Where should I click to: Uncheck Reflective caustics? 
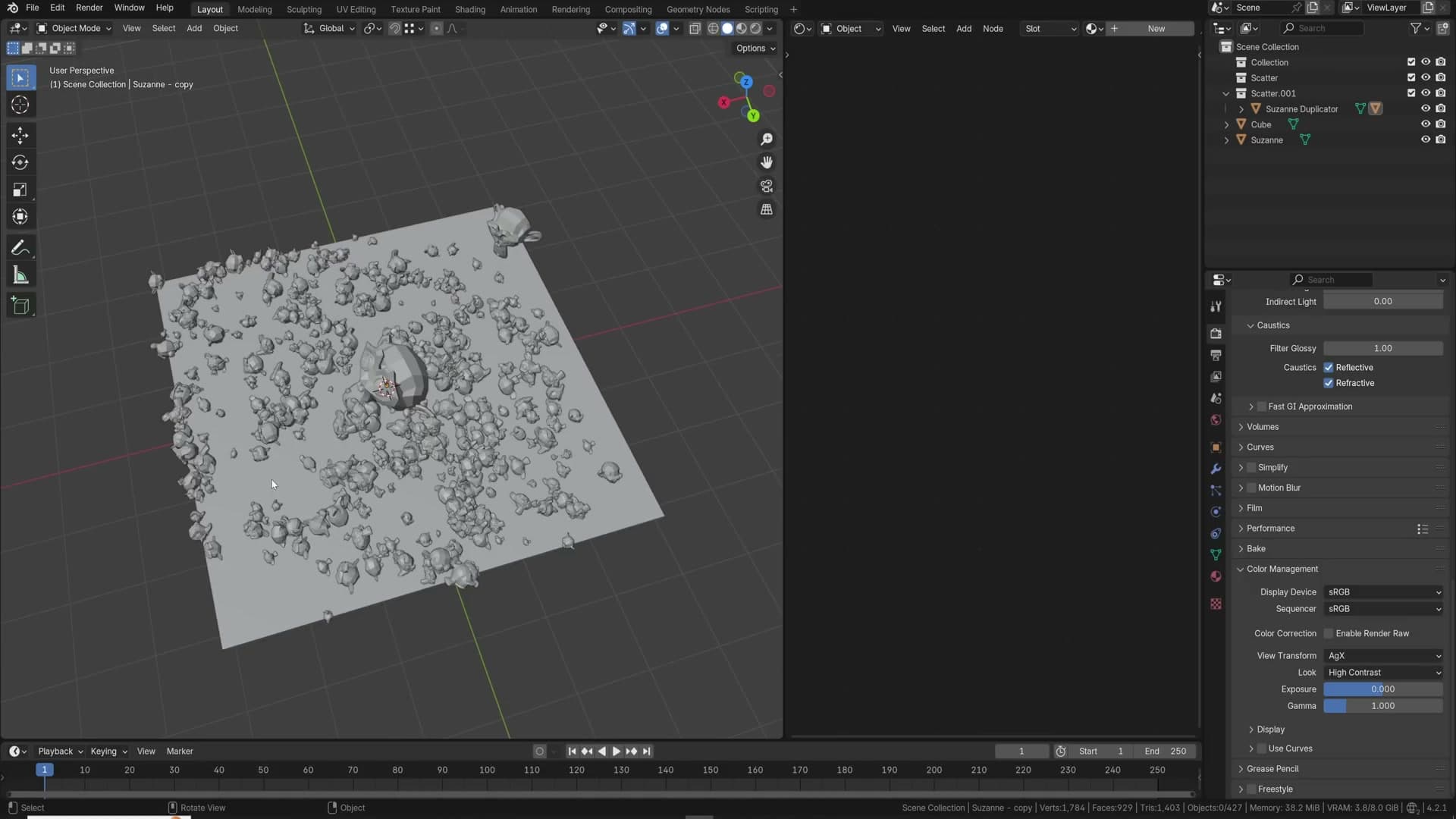(x=1329, y=368)
